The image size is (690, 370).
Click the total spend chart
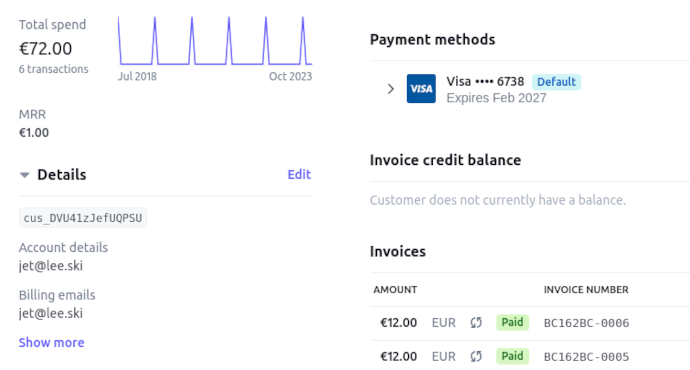click(x=215, y=41)
